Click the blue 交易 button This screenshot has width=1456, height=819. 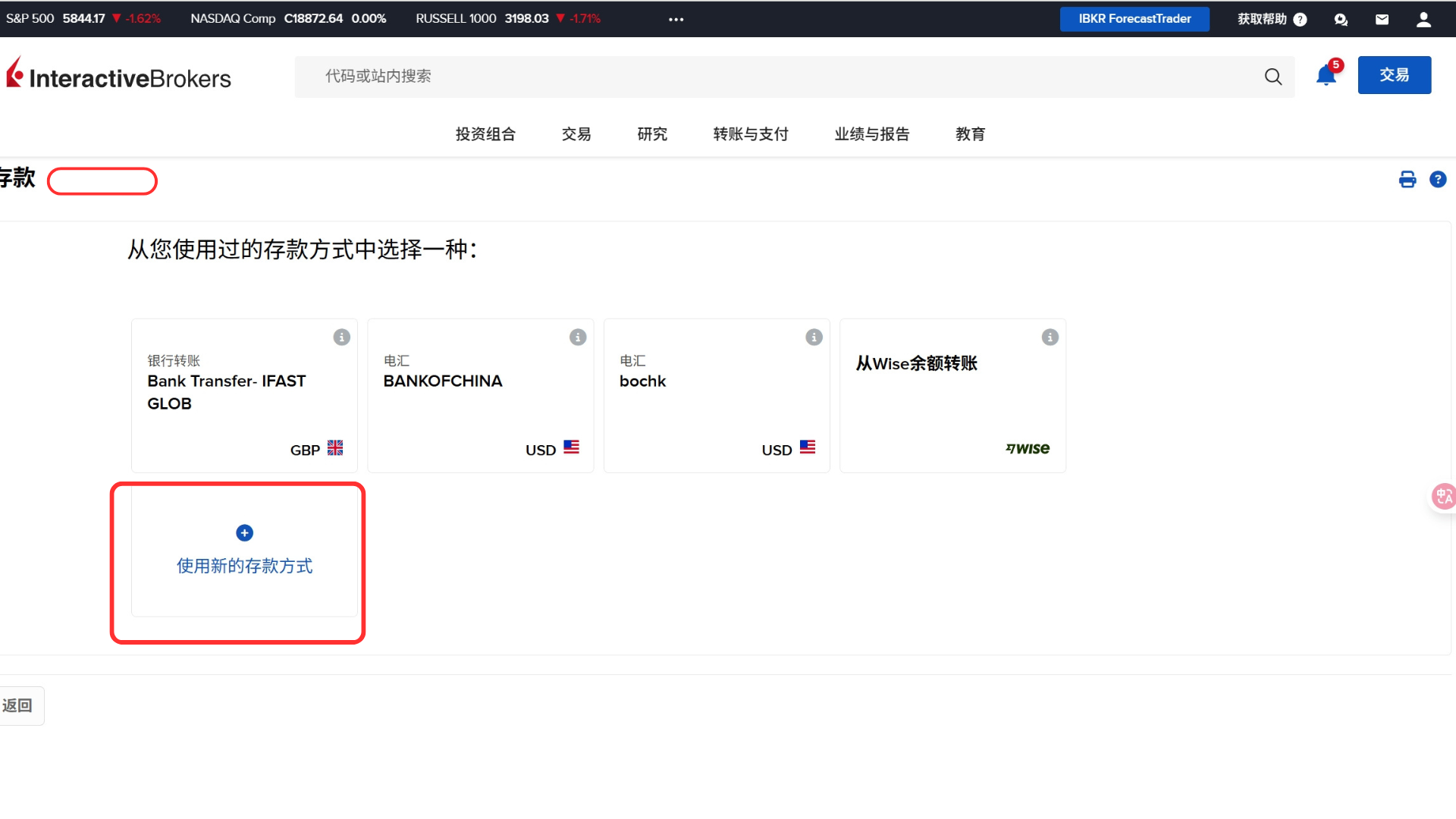point(1394,75)
